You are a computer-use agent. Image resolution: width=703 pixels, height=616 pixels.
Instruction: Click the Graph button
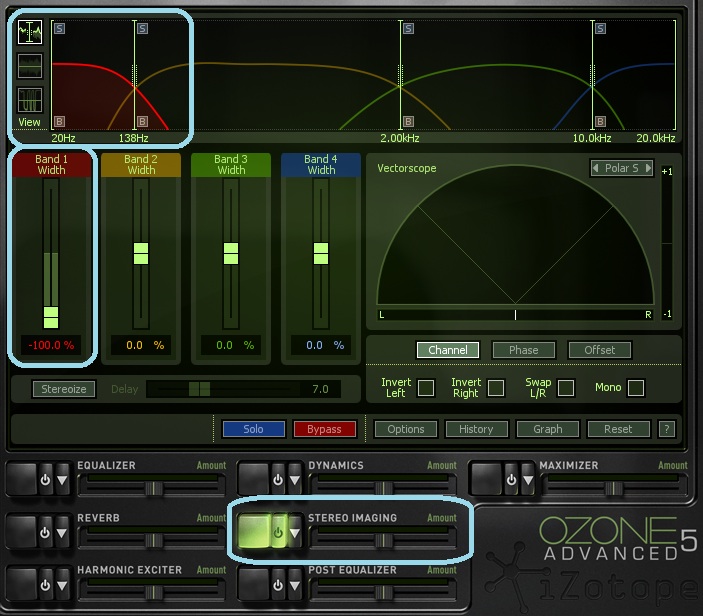click(x=548, y=429)
